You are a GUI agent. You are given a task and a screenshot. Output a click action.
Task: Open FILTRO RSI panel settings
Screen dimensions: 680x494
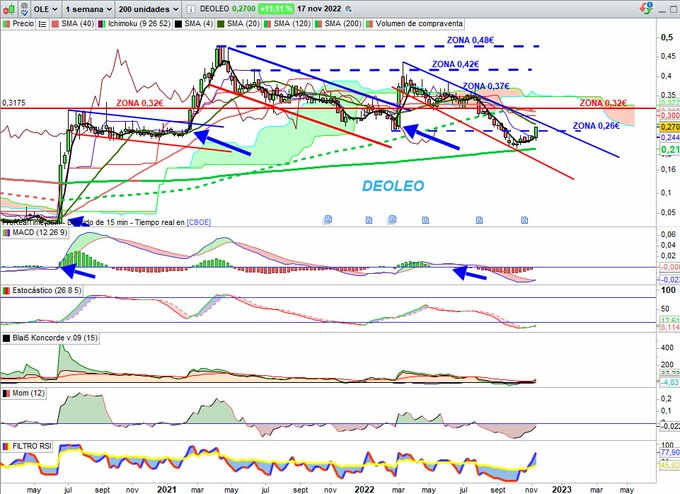click(x=31, y=446)
